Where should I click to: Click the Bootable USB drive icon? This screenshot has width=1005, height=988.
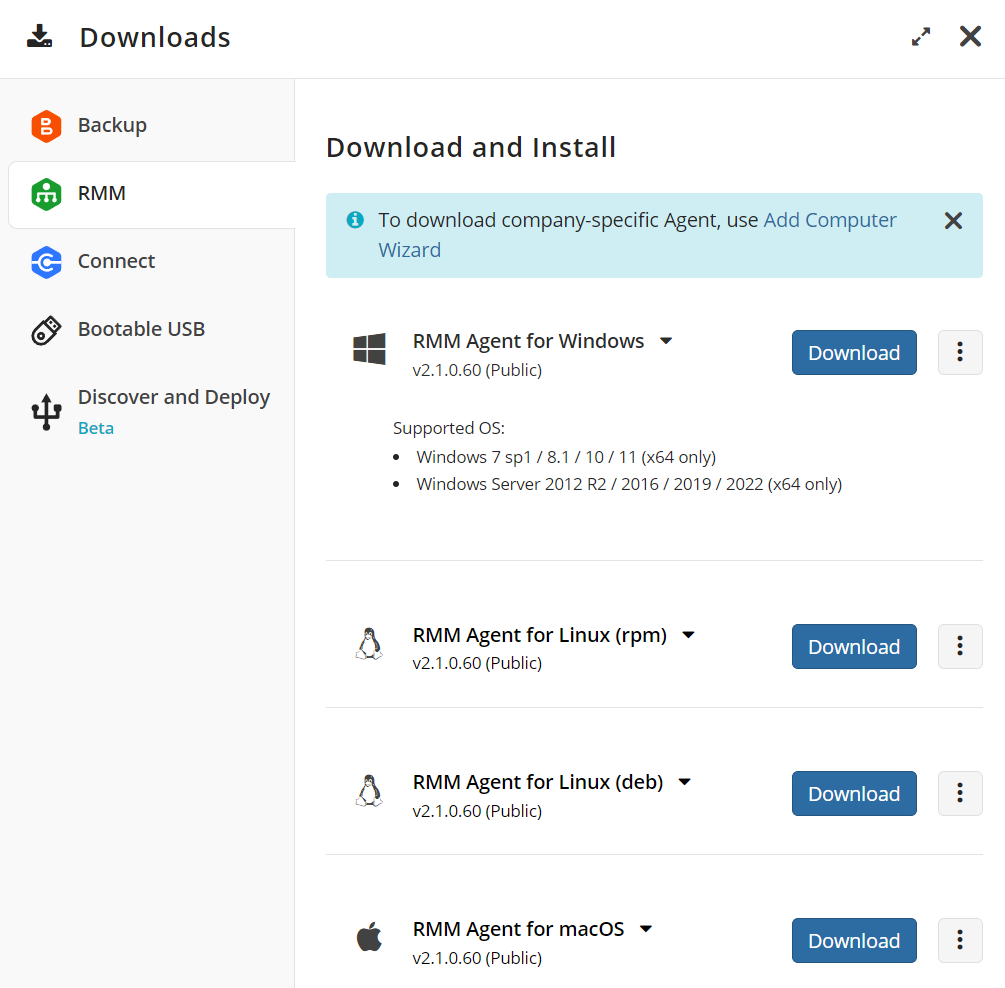tap(46, 330)
